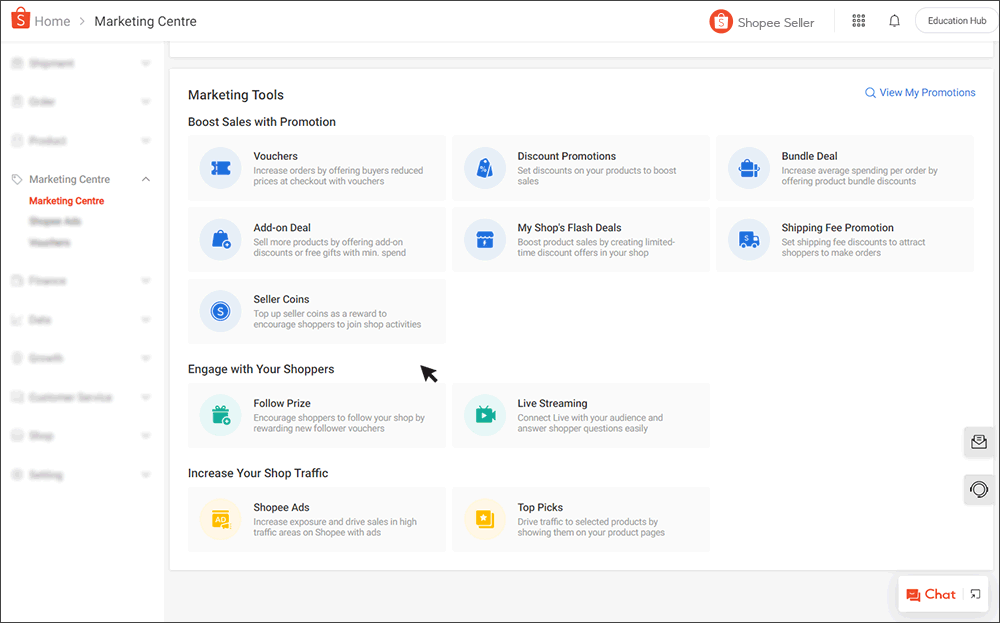Click the Shipping Fee Promotion icon
Image resolution: width=1000 pixels, height=623 pixels.
(x=749, y=240)
